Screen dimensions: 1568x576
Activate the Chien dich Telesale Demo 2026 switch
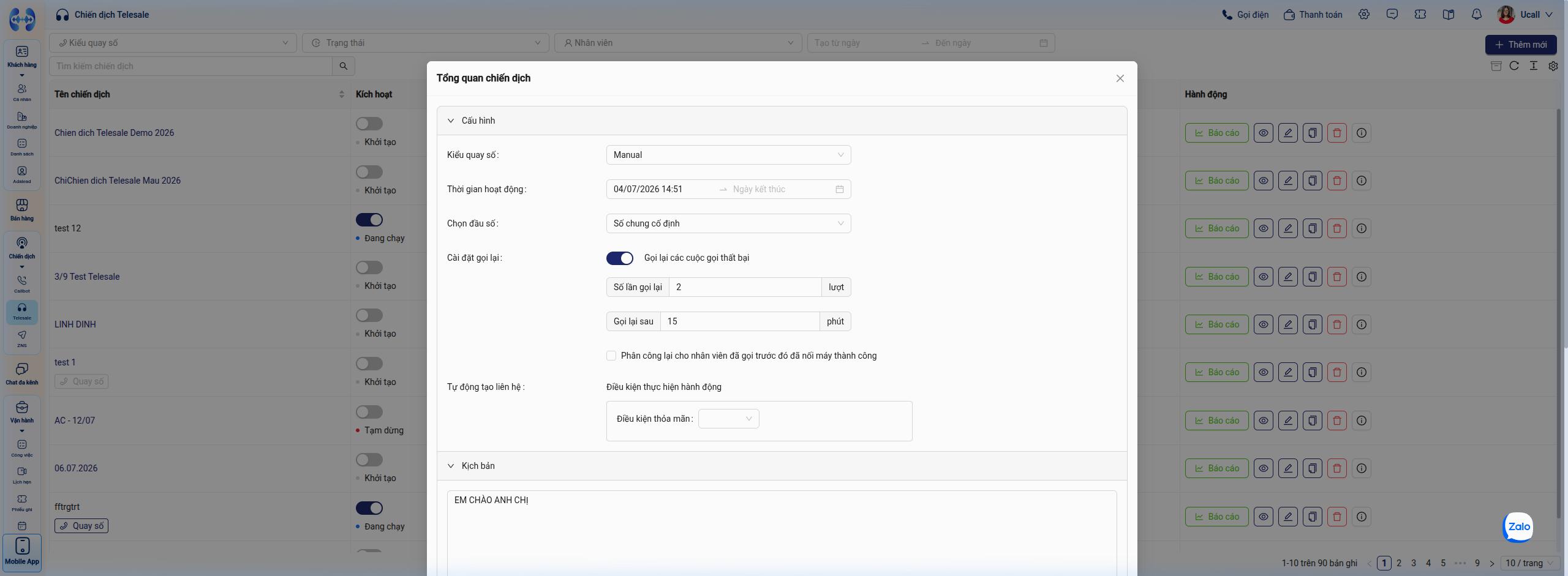point(369,124)
